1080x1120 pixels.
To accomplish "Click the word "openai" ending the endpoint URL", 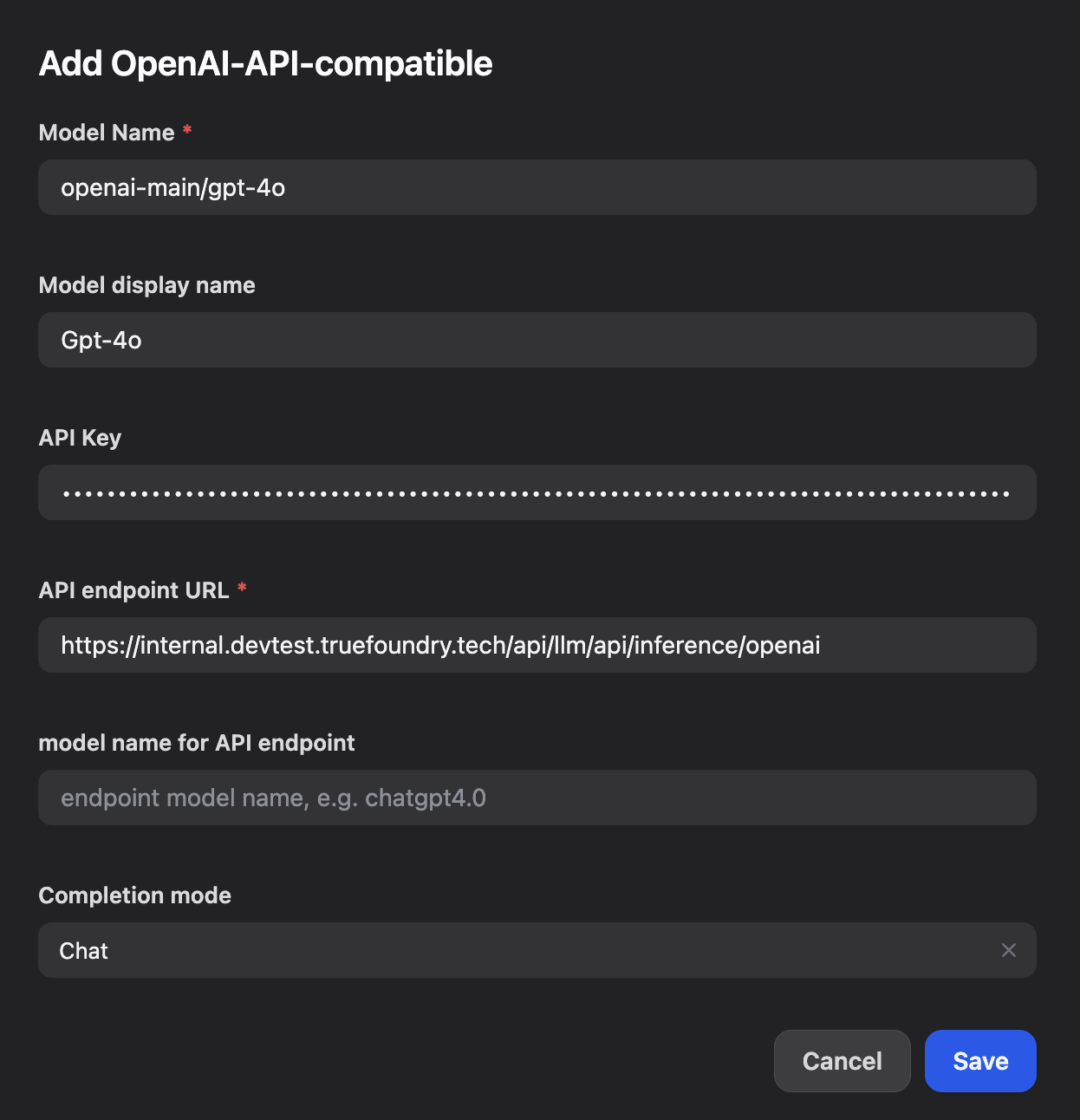I will pos(783,646).
